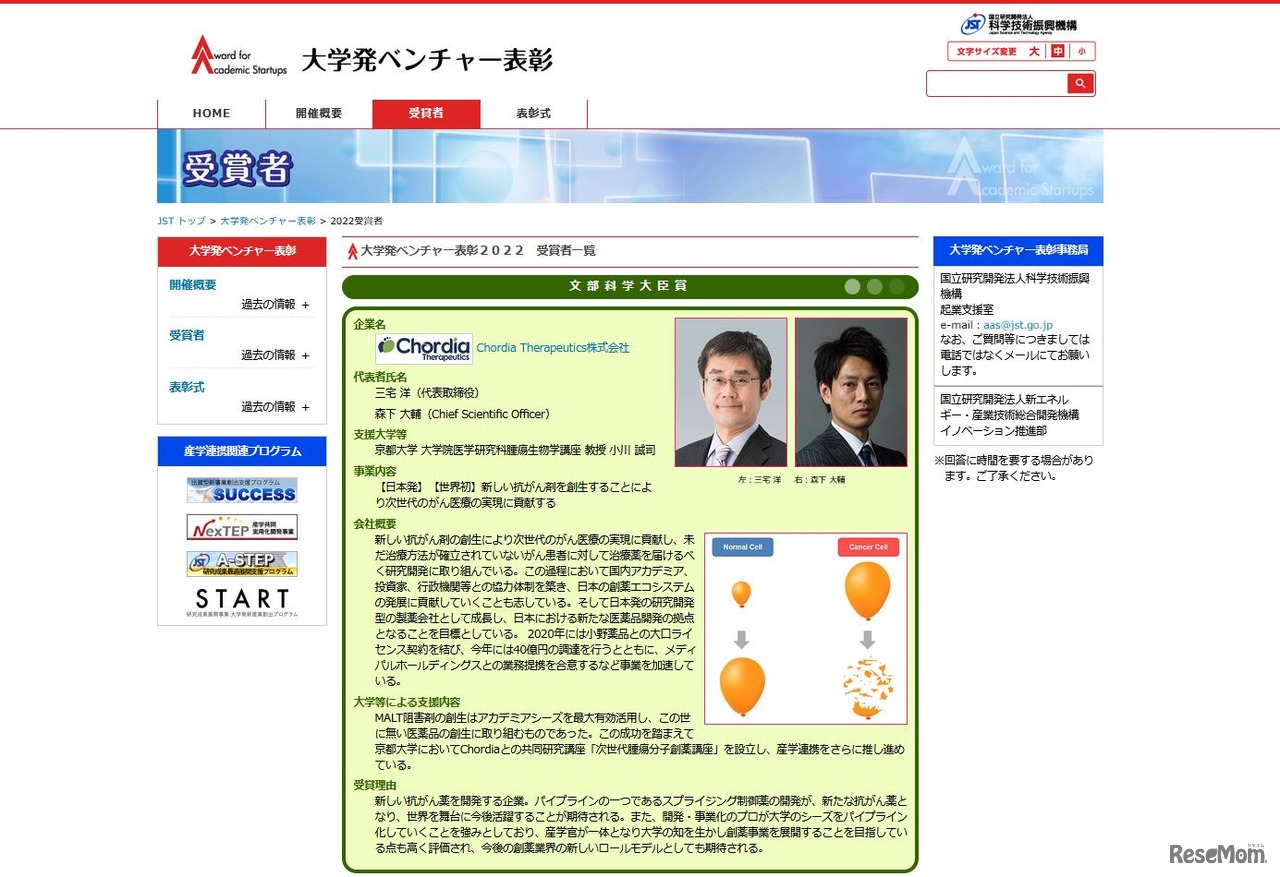Set font size to 小 (small)

pyautogui.click(x=1081, y=51)
